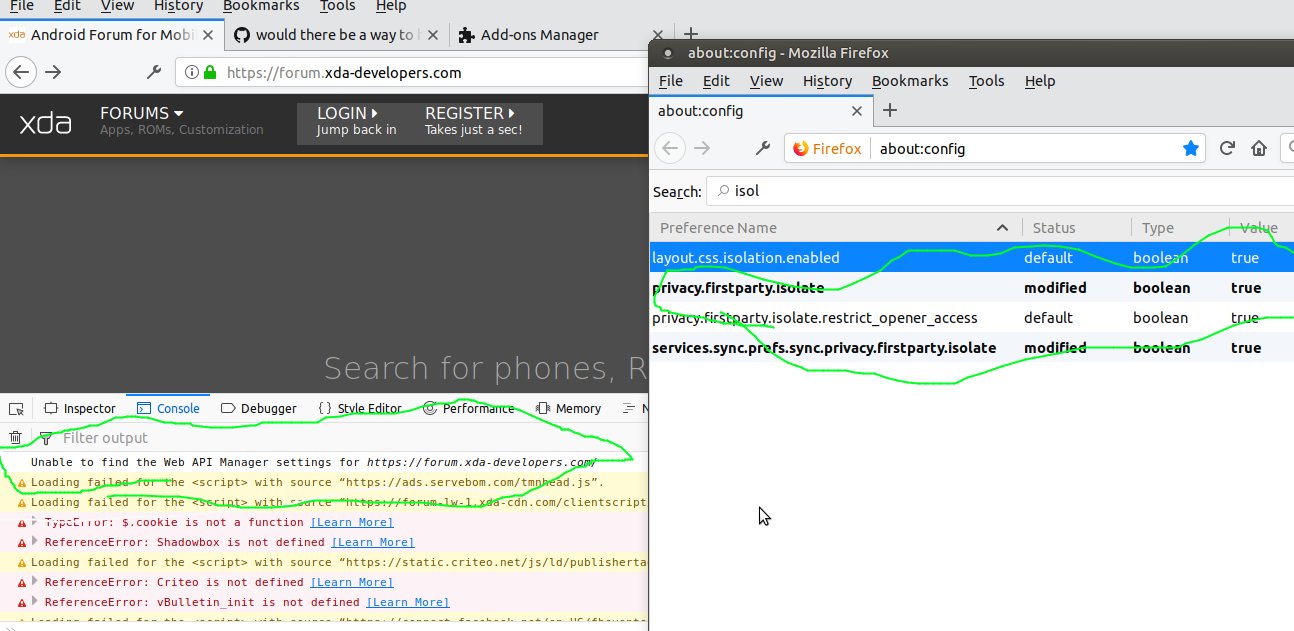This screenshot has height=631, width=1294.
Task: Open a new tab in the xda window
Action: point(690,35)
